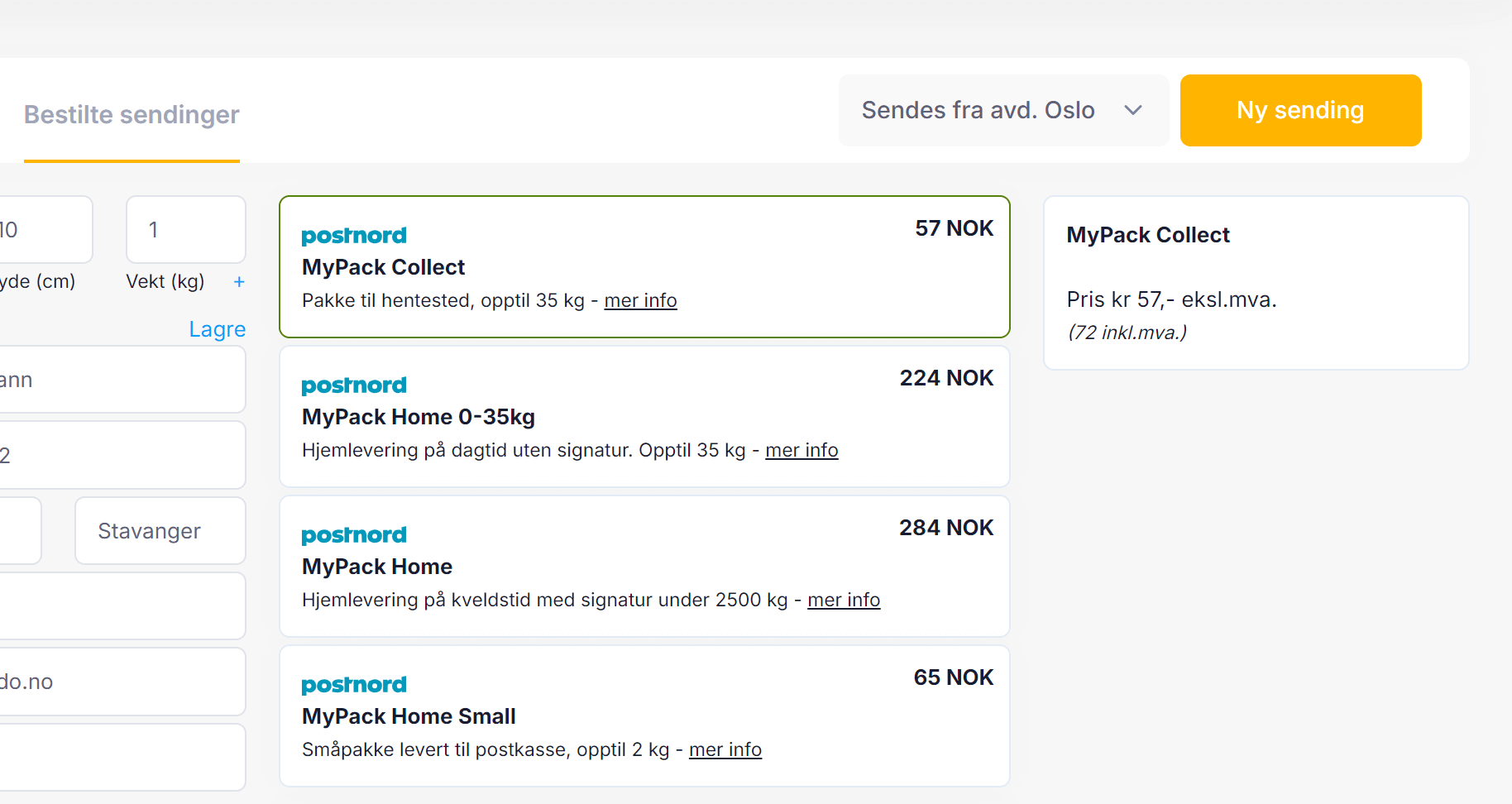
Task: Click the Lagre link
Action: coord(217,329)
